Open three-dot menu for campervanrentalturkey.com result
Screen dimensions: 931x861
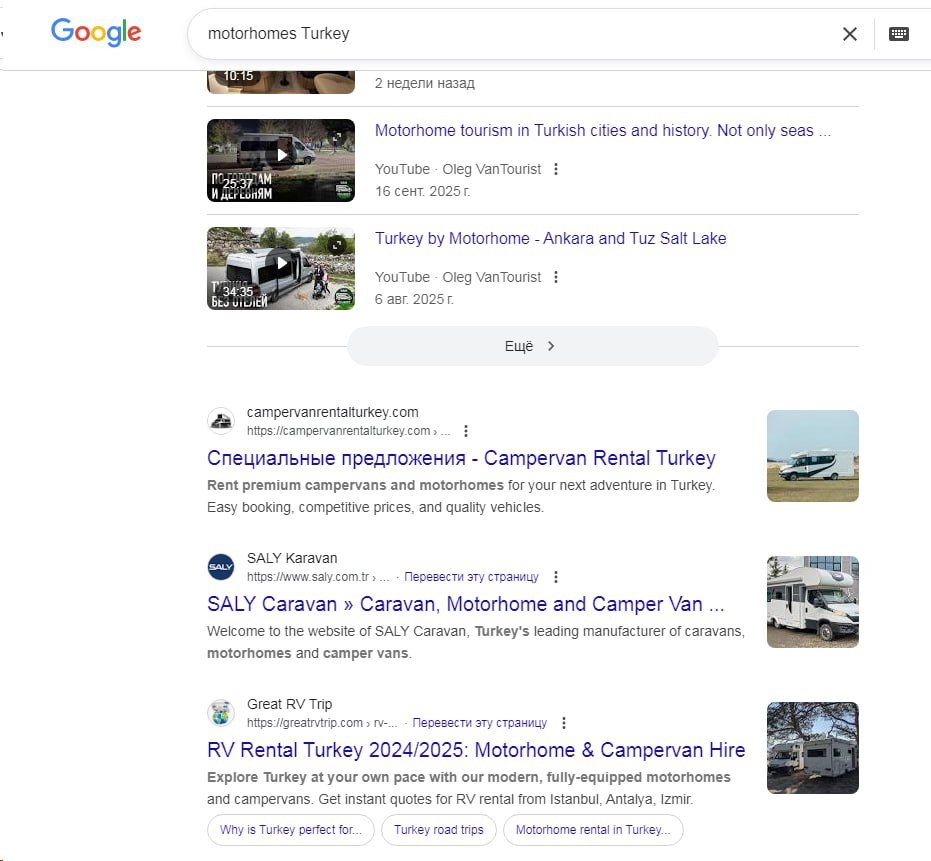(465, 431)
